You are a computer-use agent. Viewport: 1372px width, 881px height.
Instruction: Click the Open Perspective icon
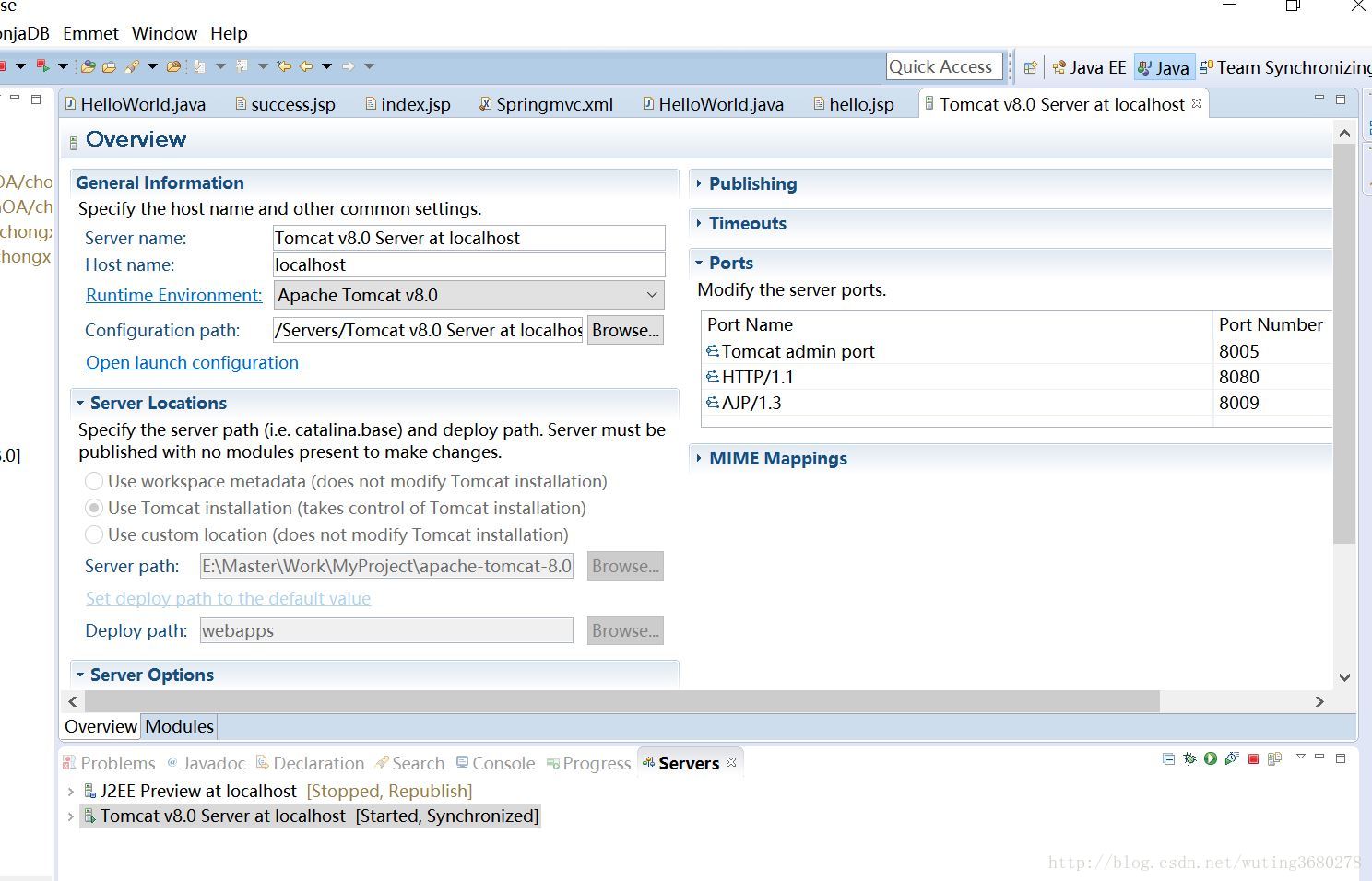1031,67
